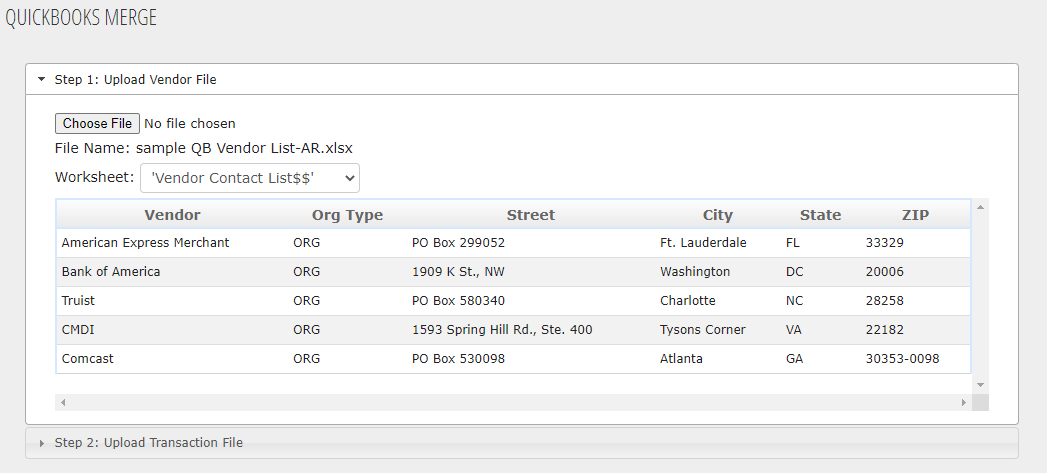This screenshot has width=1047, height=473.
Task: Click ORG type in Comcast row
Action: tap(347, 359)
